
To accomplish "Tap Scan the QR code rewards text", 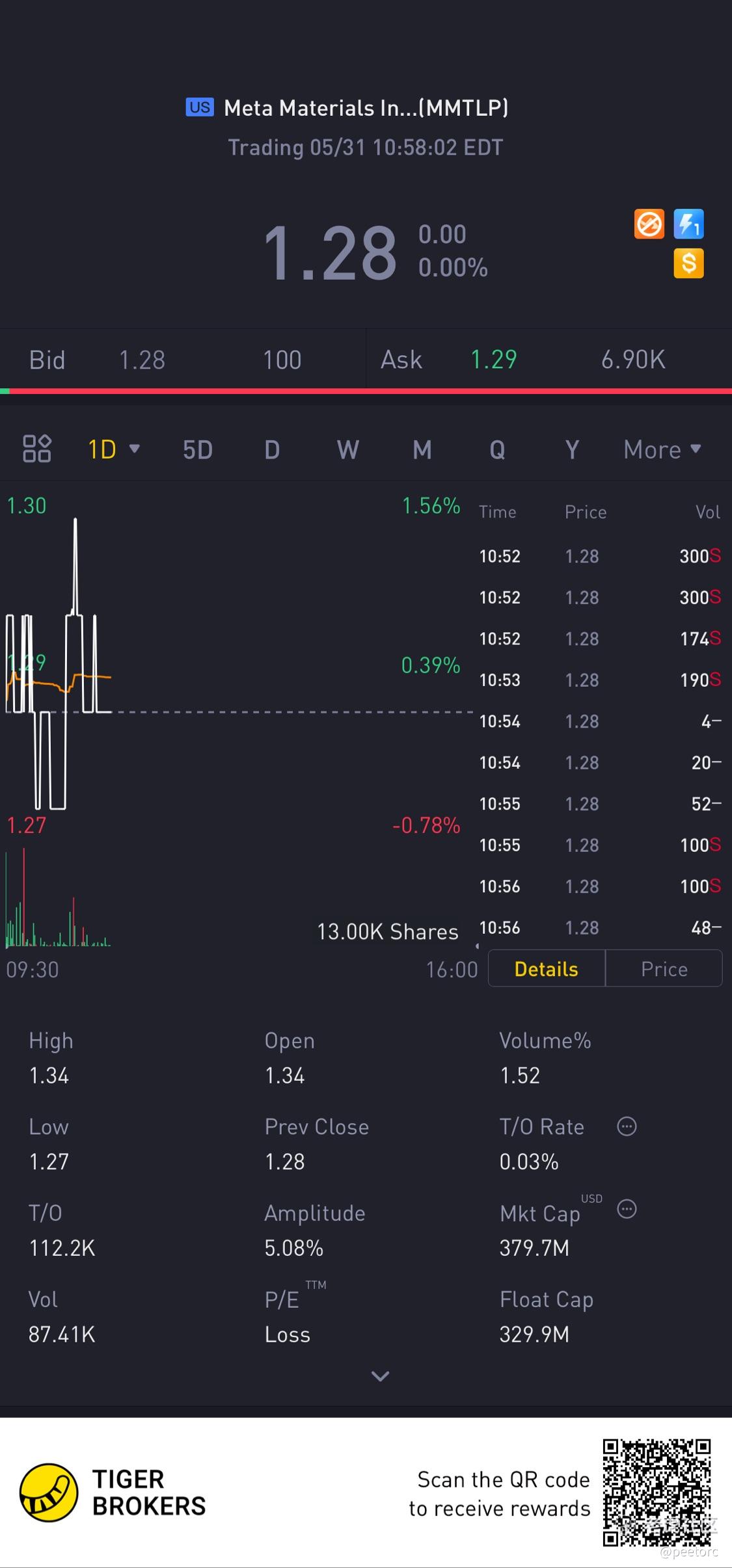I will tap(499, 1494).
